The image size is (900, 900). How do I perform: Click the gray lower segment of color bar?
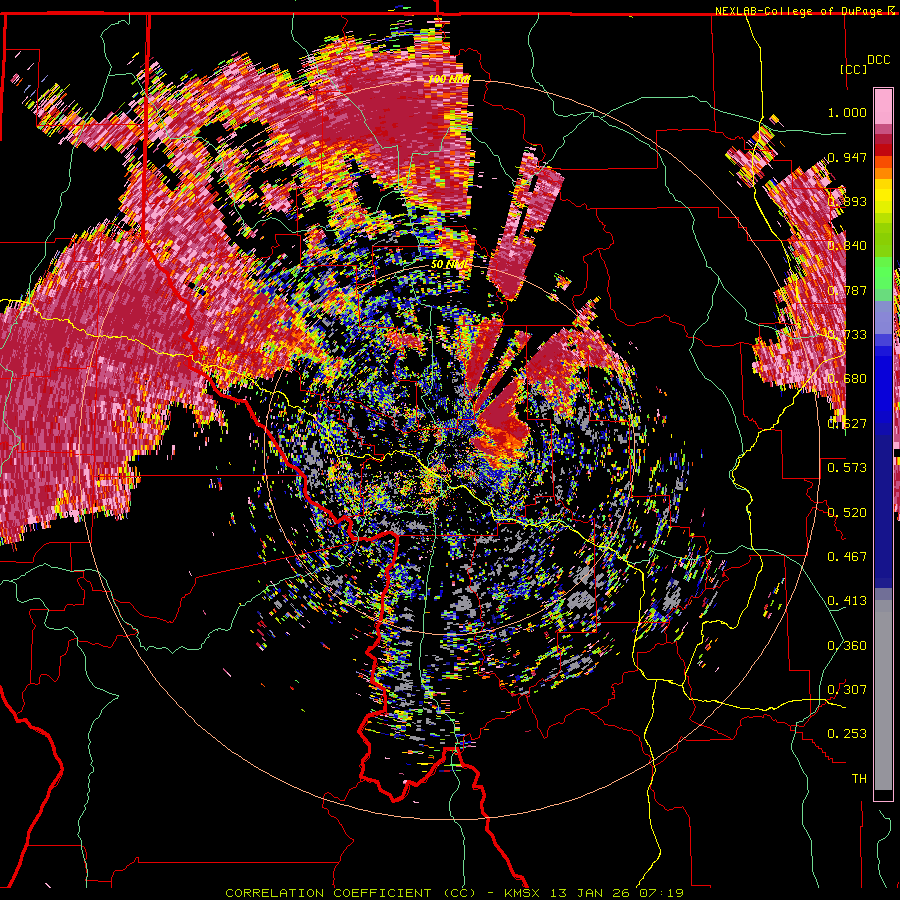pyautogui.click(x=883, y=695)
